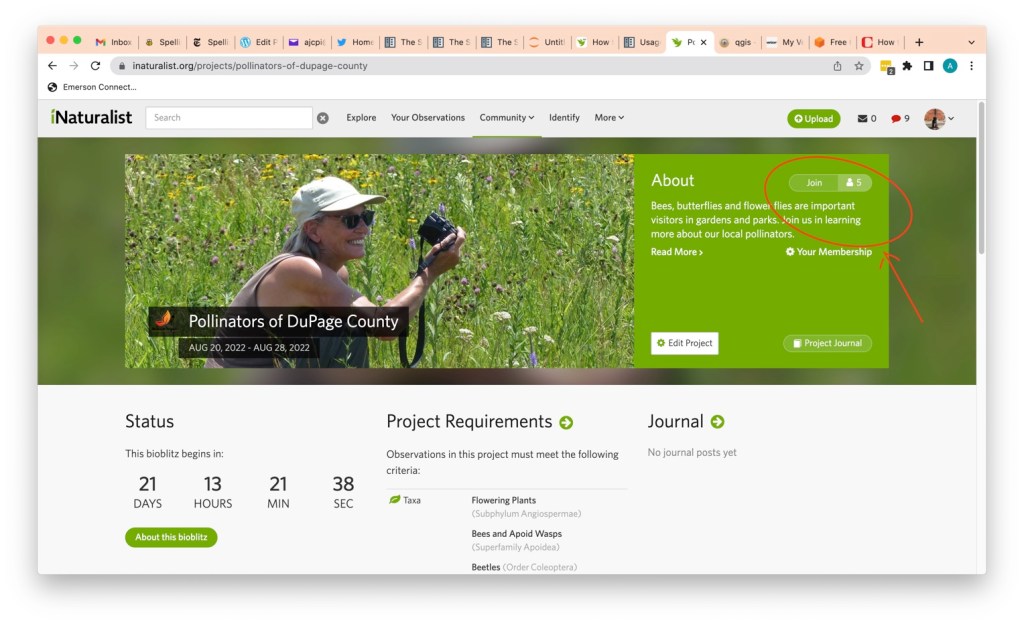
Task: Expand the Read More link
Action: [x=677, y=252]
